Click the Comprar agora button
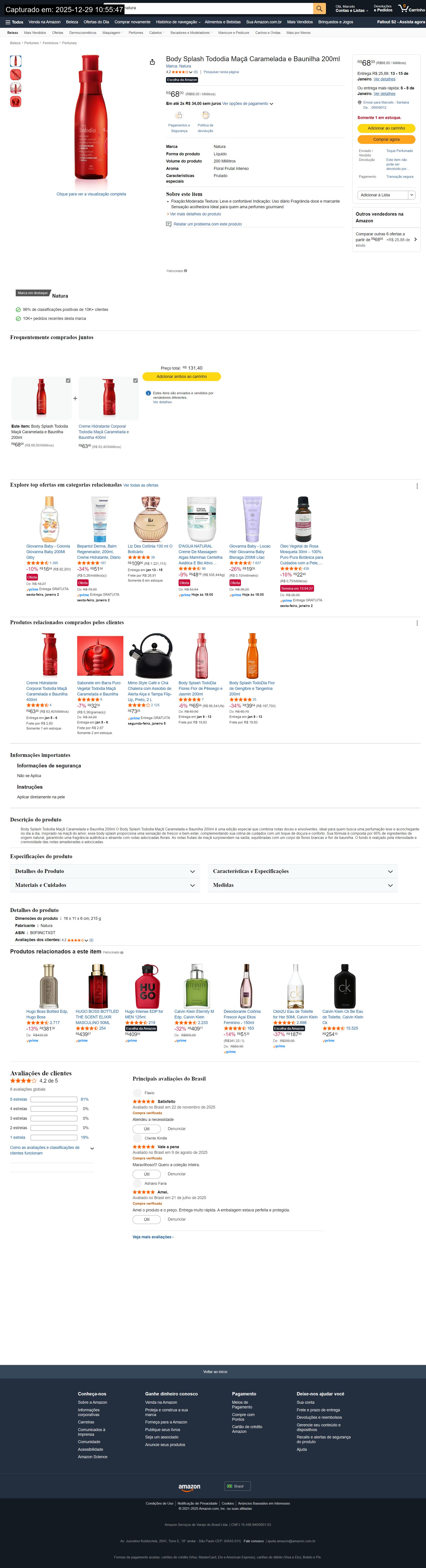The image size is (426, 1568). point(386,139)
